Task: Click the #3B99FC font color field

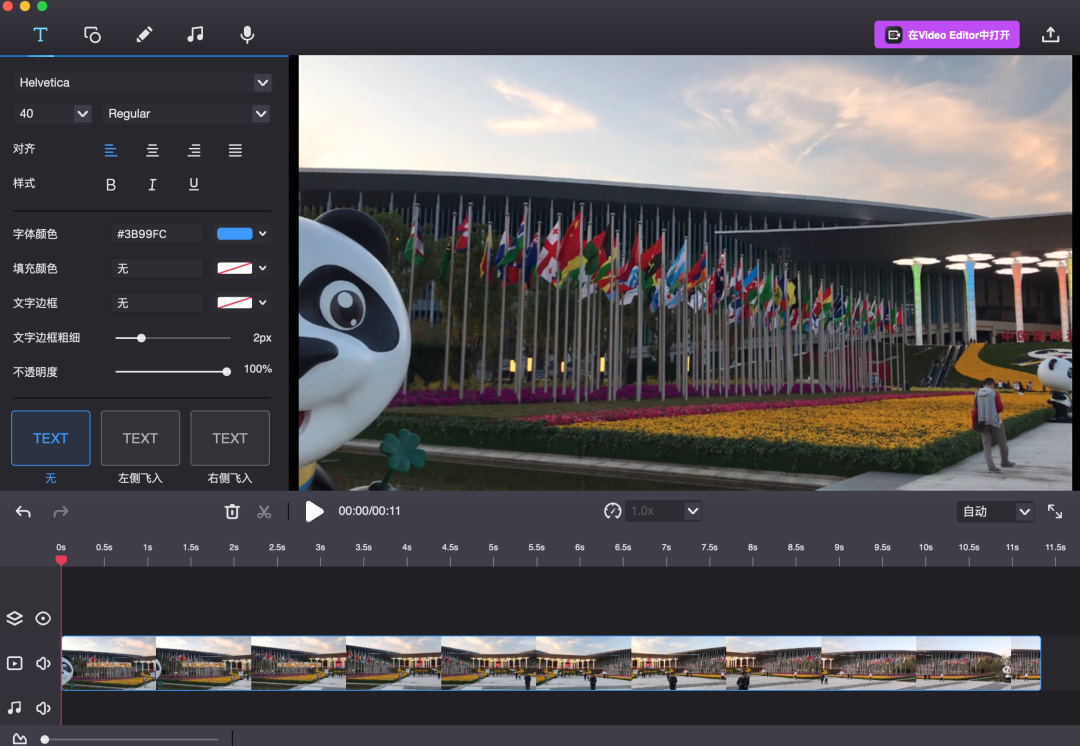Action: click(158, 234)
